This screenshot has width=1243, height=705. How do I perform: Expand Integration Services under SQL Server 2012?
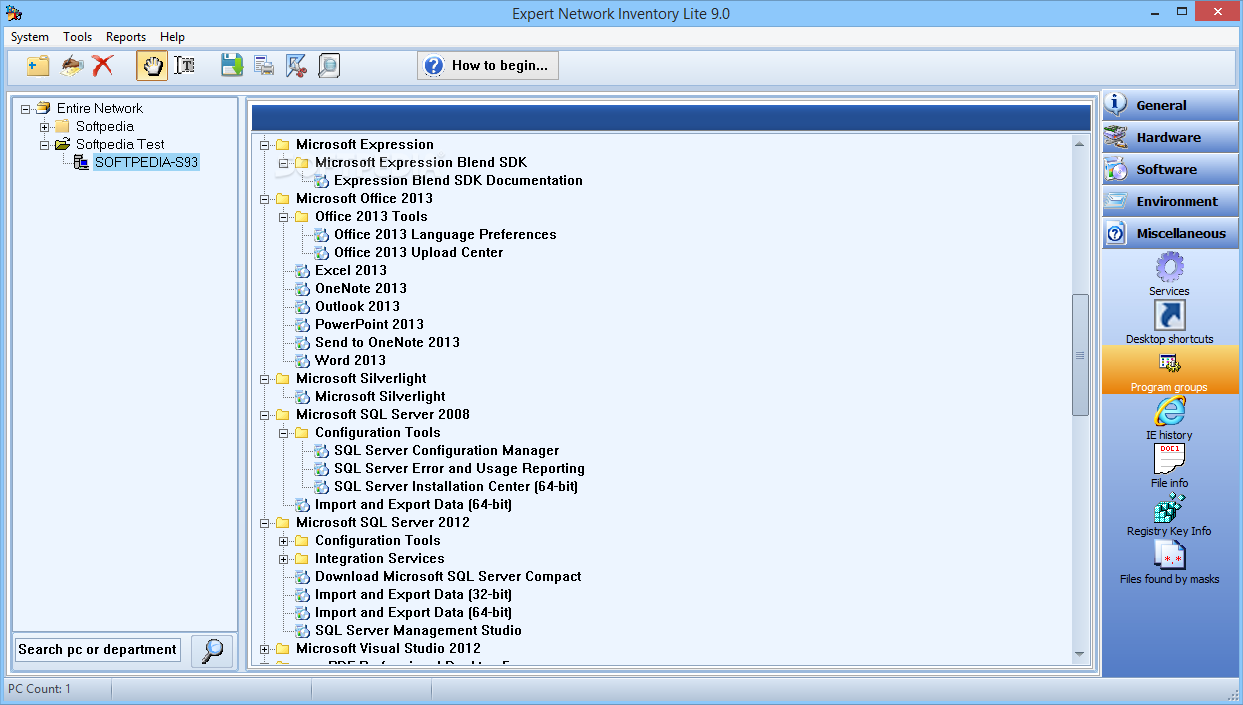click(x=284, y=559)
